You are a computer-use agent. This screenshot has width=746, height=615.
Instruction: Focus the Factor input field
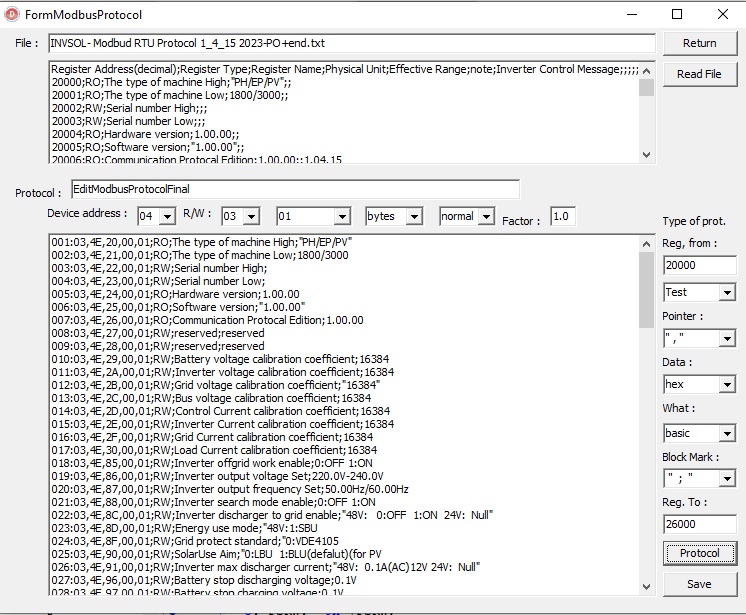(562, 216)
